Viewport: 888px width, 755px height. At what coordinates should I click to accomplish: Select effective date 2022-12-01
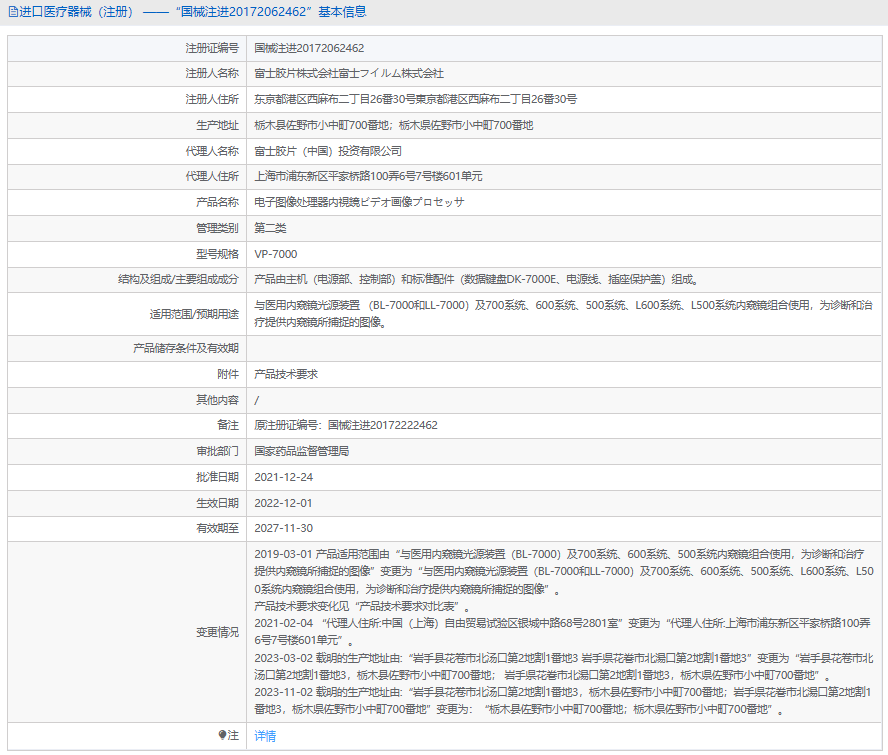[283, 504]
